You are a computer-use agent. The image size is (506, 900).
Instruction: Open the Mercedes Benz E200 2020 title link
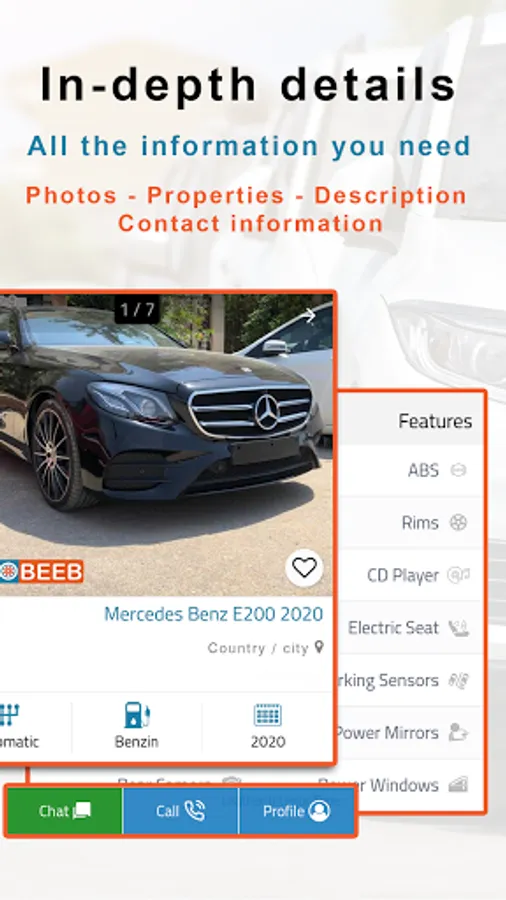pos(213,614)
